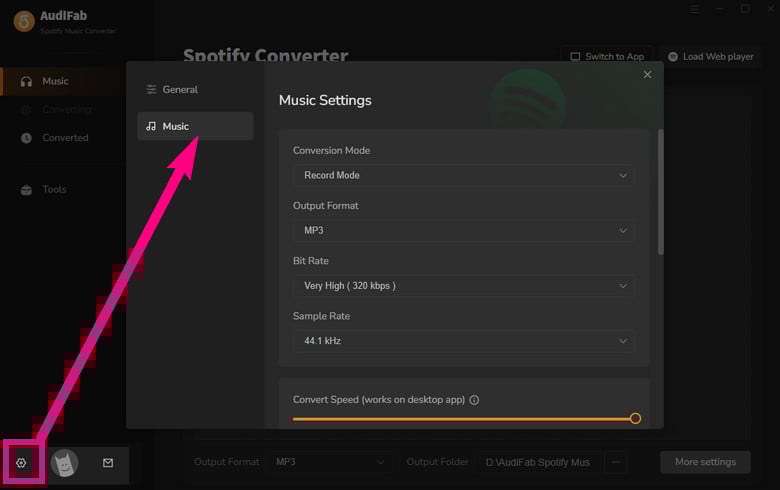The width and height of the screenshot is (780, 490).
Task: Click the Load Web player button
Action: (x=710, y=57)
